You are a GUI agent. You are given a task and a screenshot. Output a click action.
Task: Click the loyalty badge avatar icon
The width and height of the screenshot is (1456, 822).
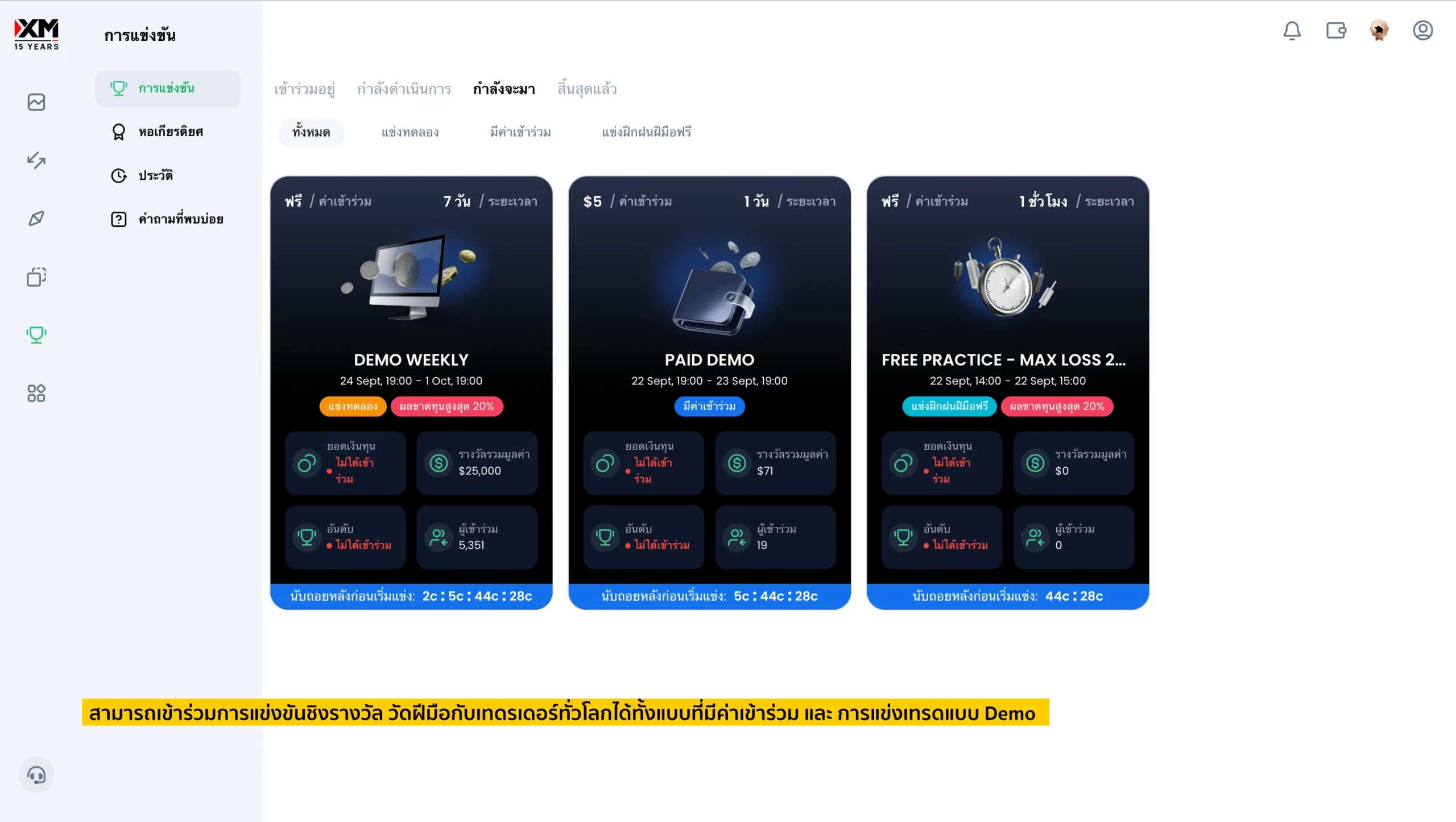click(x=1379, y=30)
